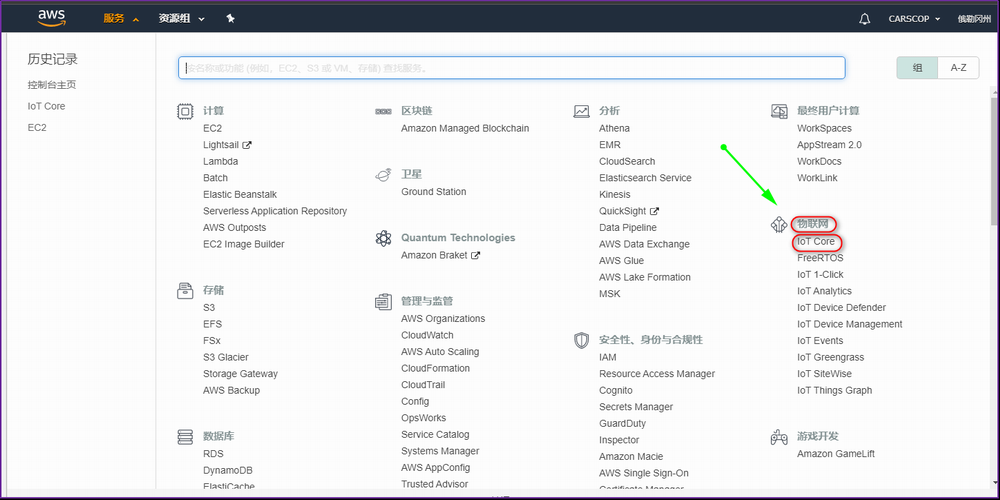Click the external link icon beside Amazon Braket

coord(475,255)
